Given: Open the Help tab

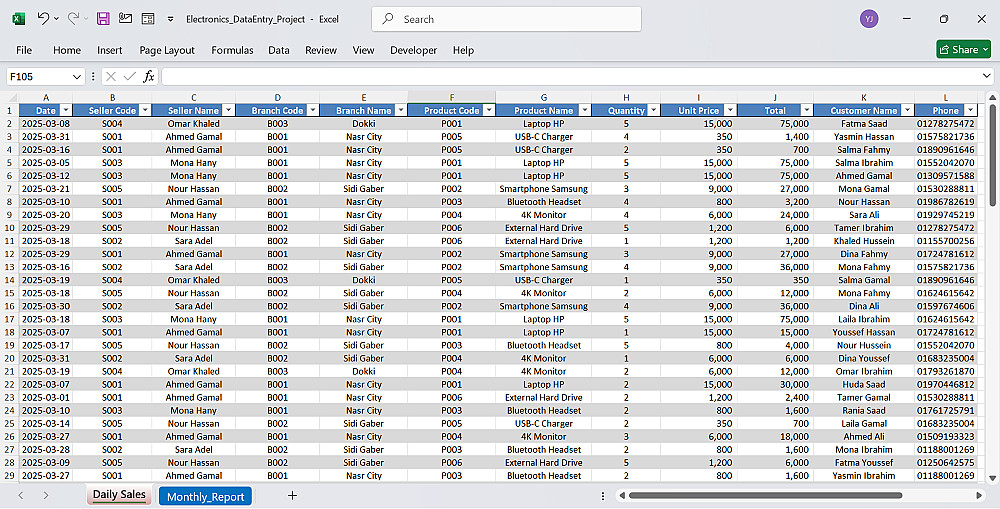Looking at the screenshot, I should [464, 50].
